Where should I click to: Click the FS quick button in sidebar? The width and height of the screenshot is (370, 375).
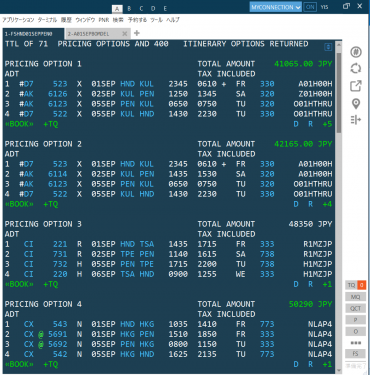pyautogui.click(x=356, y=354)
